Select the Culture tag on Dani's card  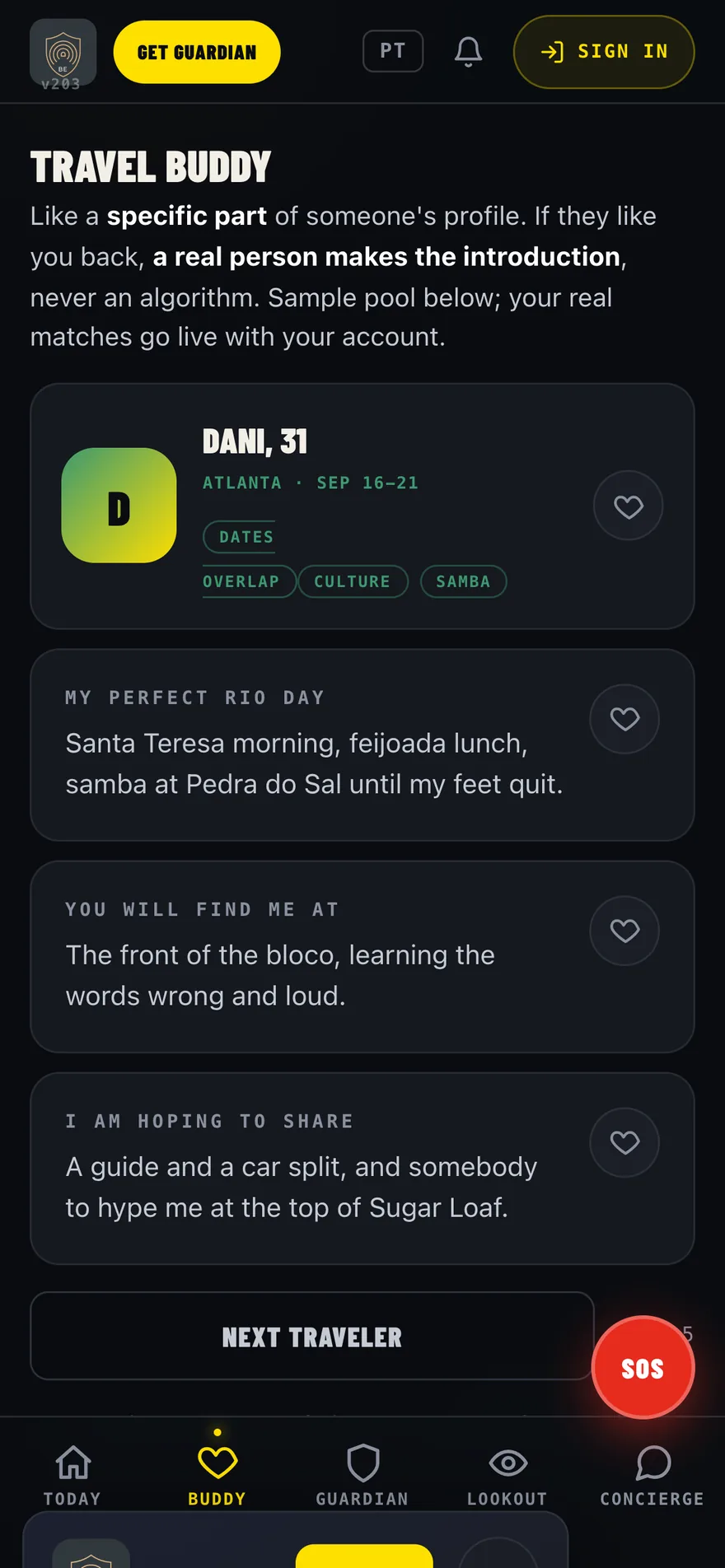353,581
